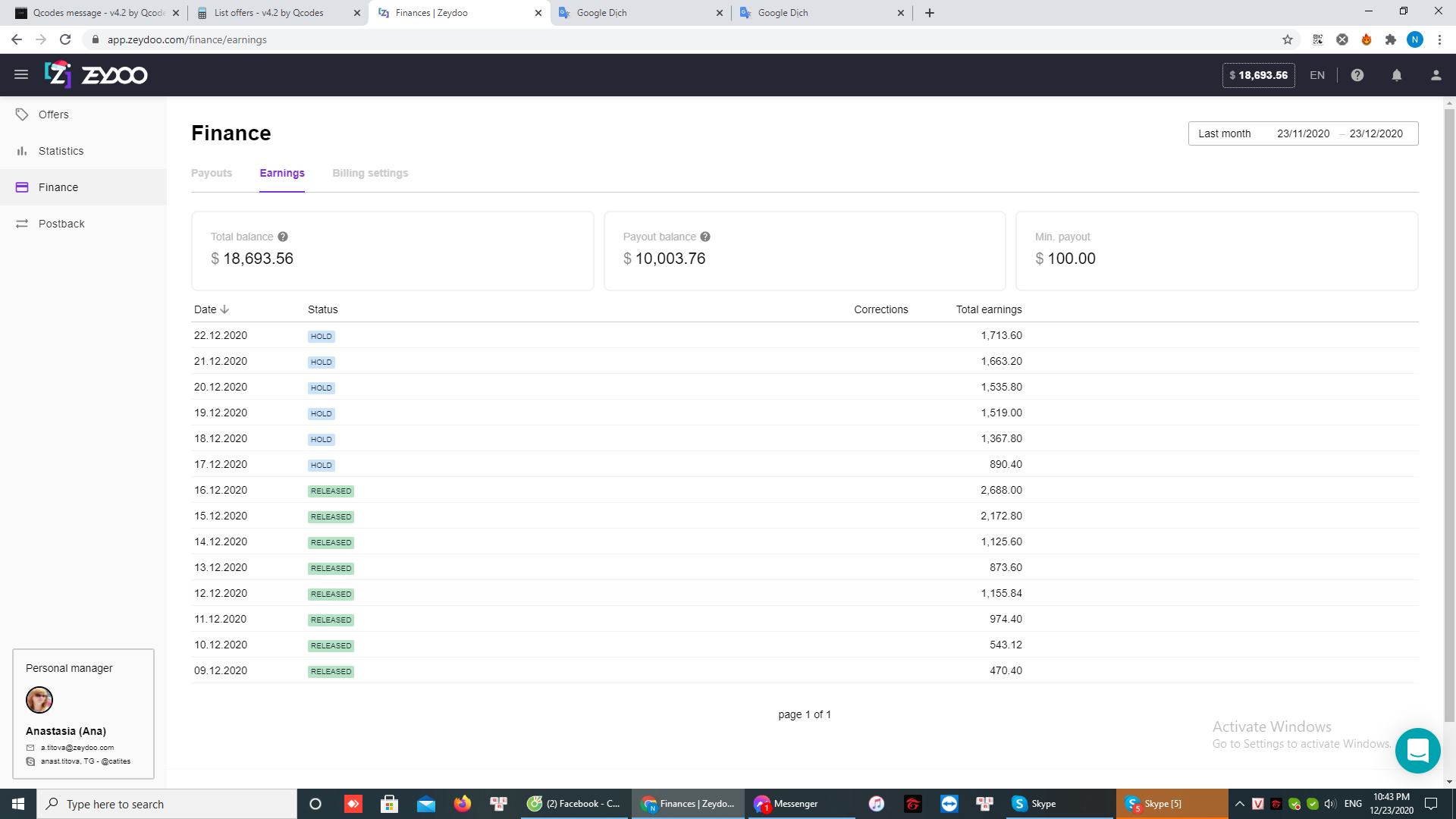Click Total balance info tooltip icon
The height and width of the screenshot is (819, 1456).
point(283,237)
